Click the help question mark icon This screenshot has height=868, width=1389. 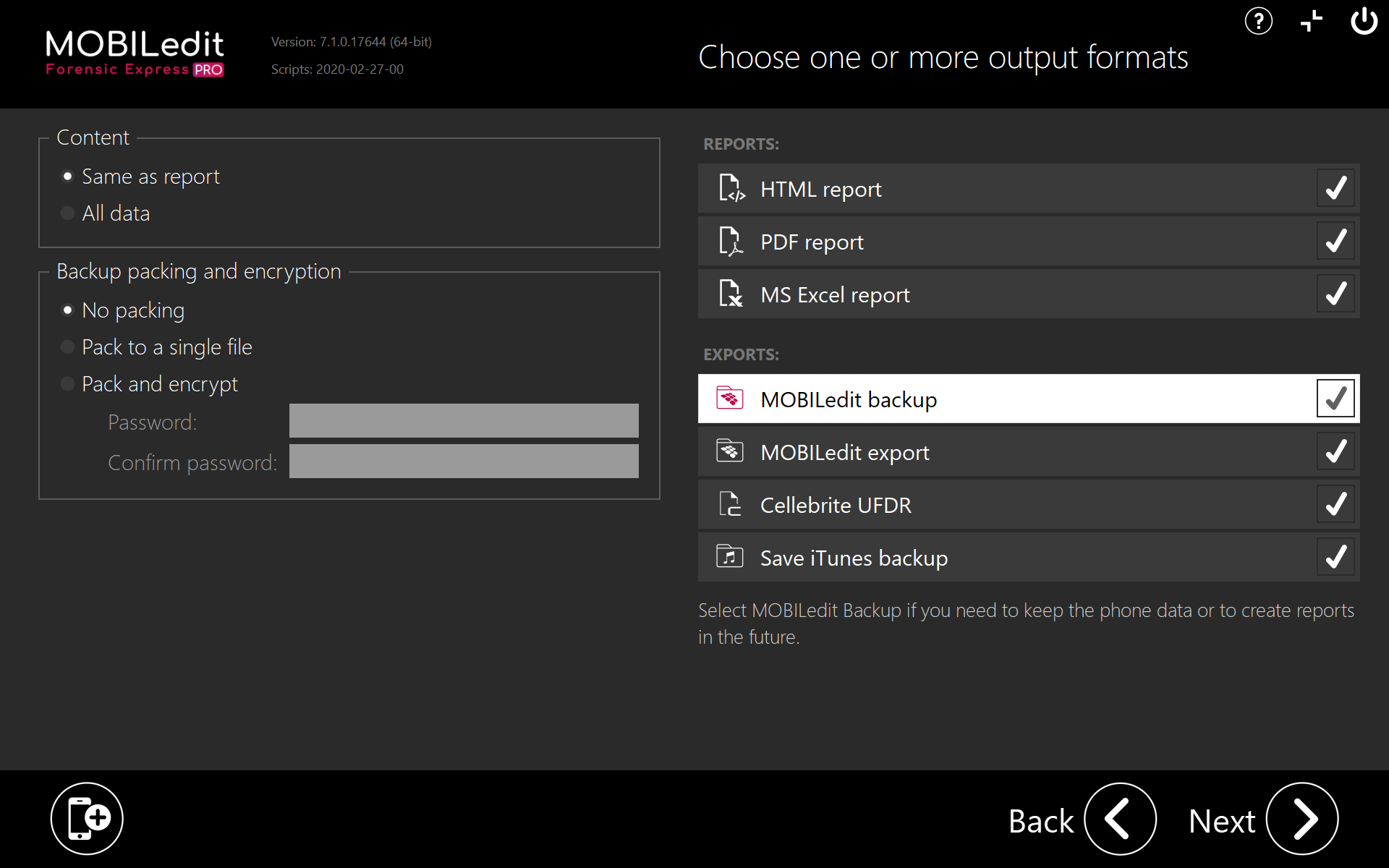click(x=1258, y=22)
